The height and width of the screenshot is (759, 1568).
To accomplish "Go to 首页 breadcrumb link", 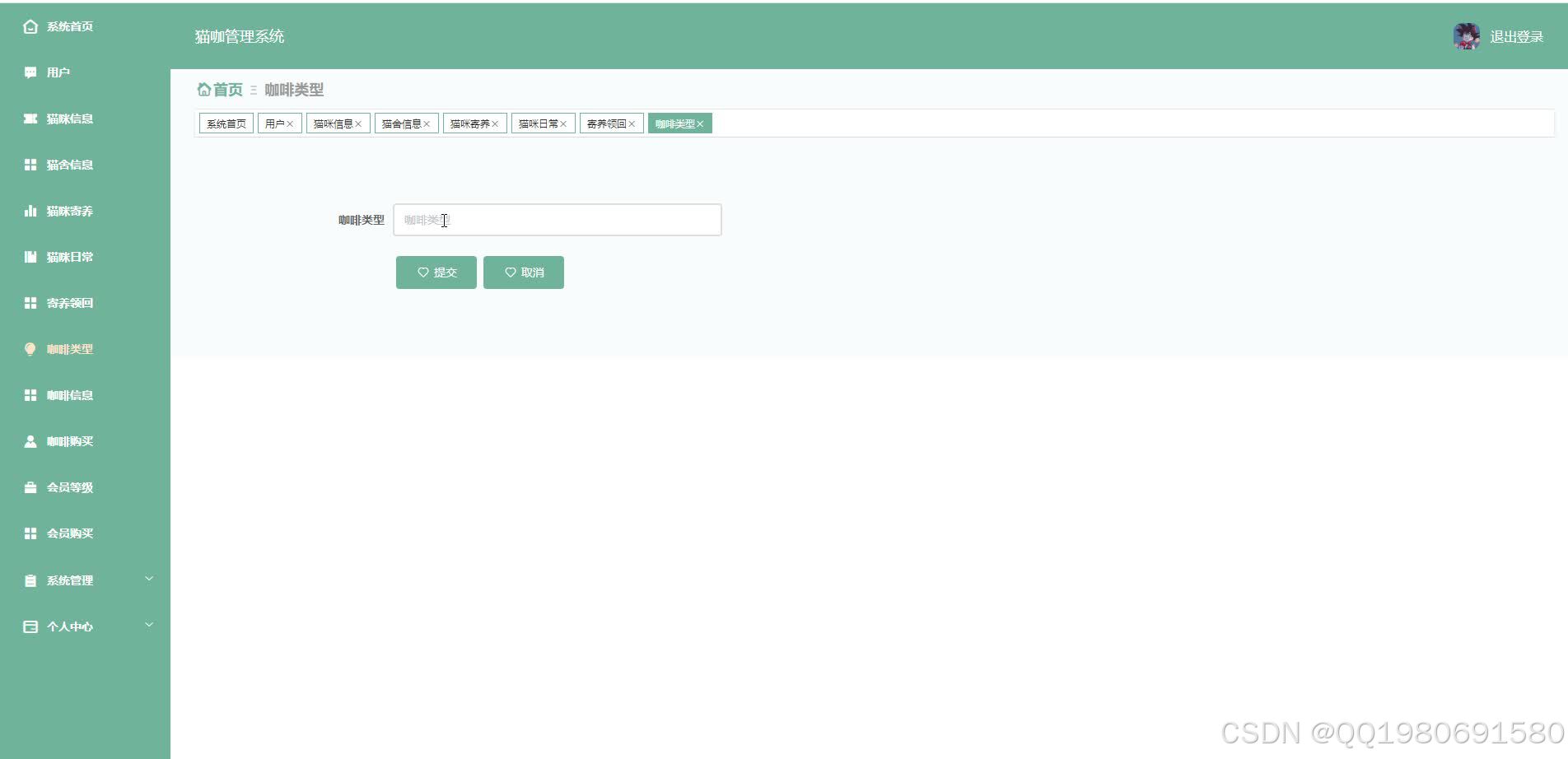I will tap(228, 89).
